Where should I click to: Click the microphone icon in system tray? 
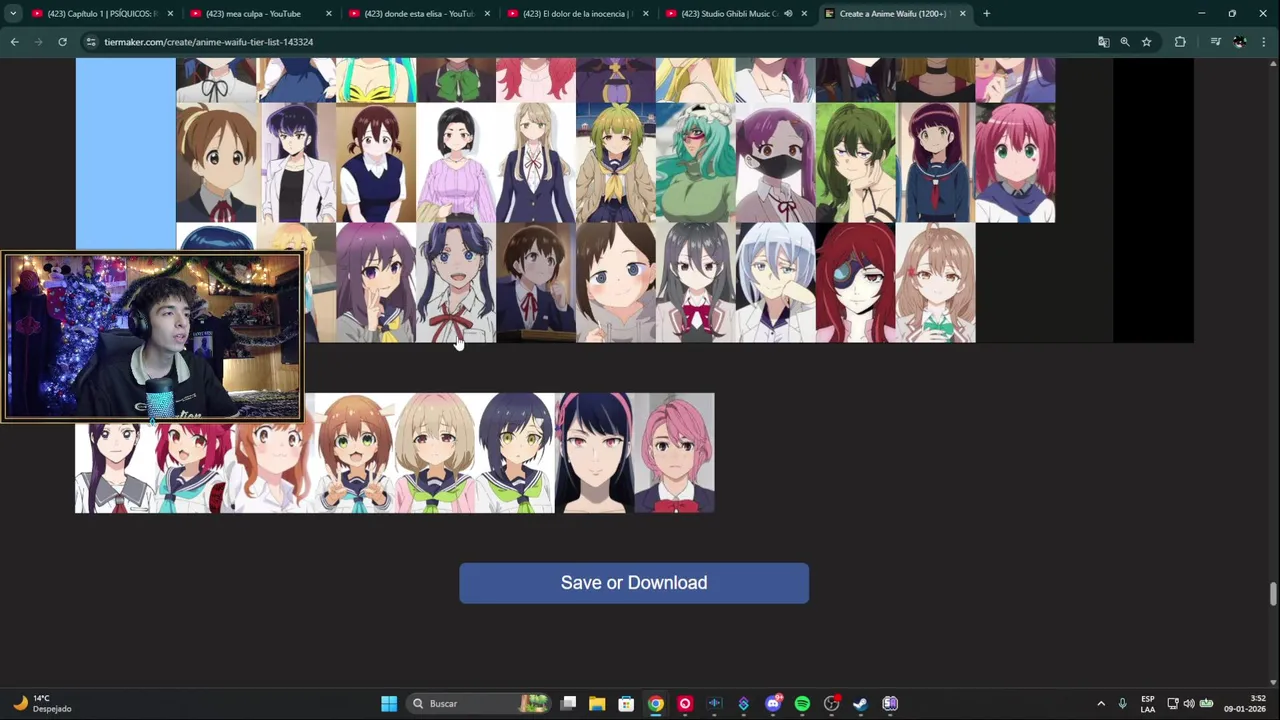click(1122, 704)
